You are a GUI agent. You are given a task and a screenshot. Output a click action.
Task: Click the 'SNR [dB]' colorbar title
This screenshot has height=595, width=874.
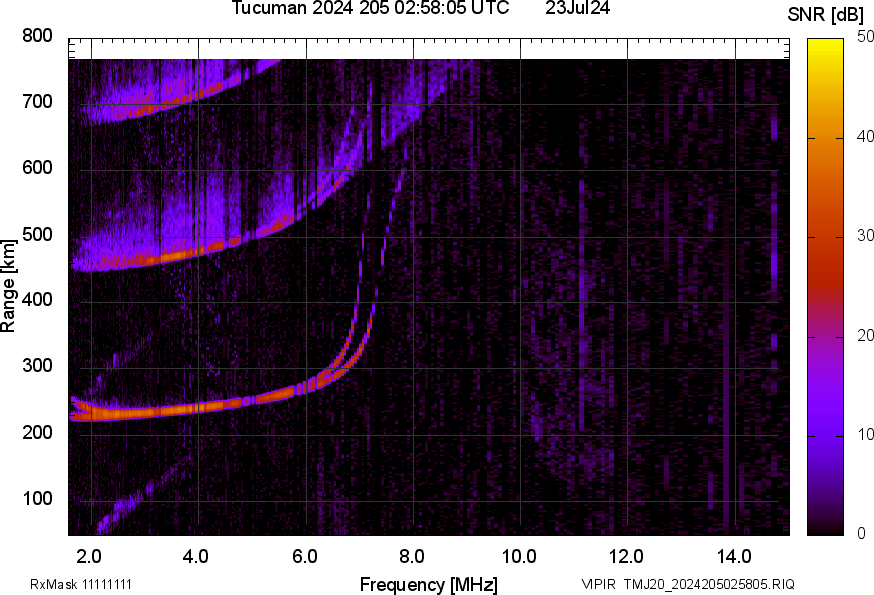click(x=825, y=15)
